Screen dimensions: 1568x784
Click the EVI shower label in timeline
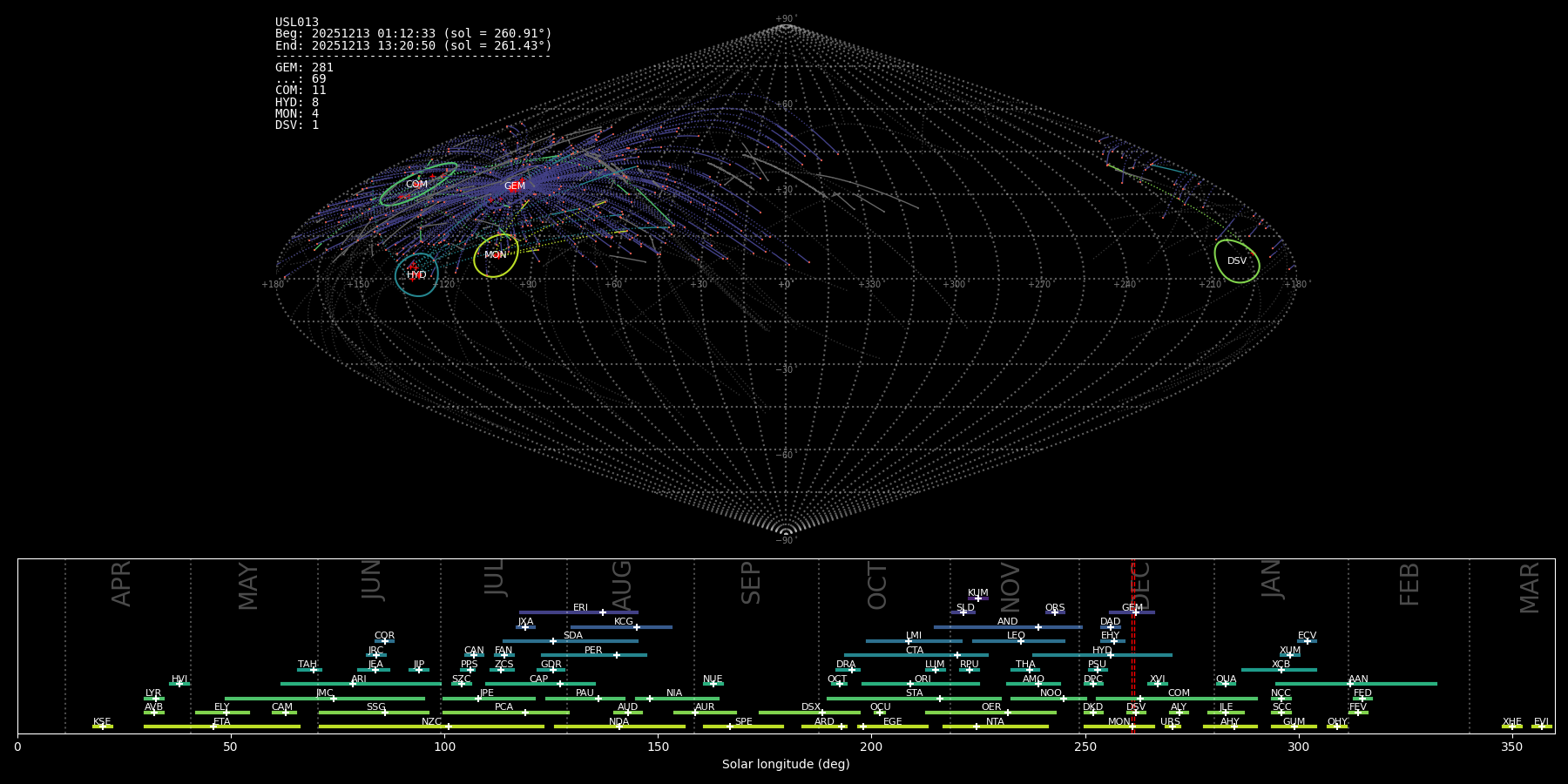click(x=1542, y=722)
